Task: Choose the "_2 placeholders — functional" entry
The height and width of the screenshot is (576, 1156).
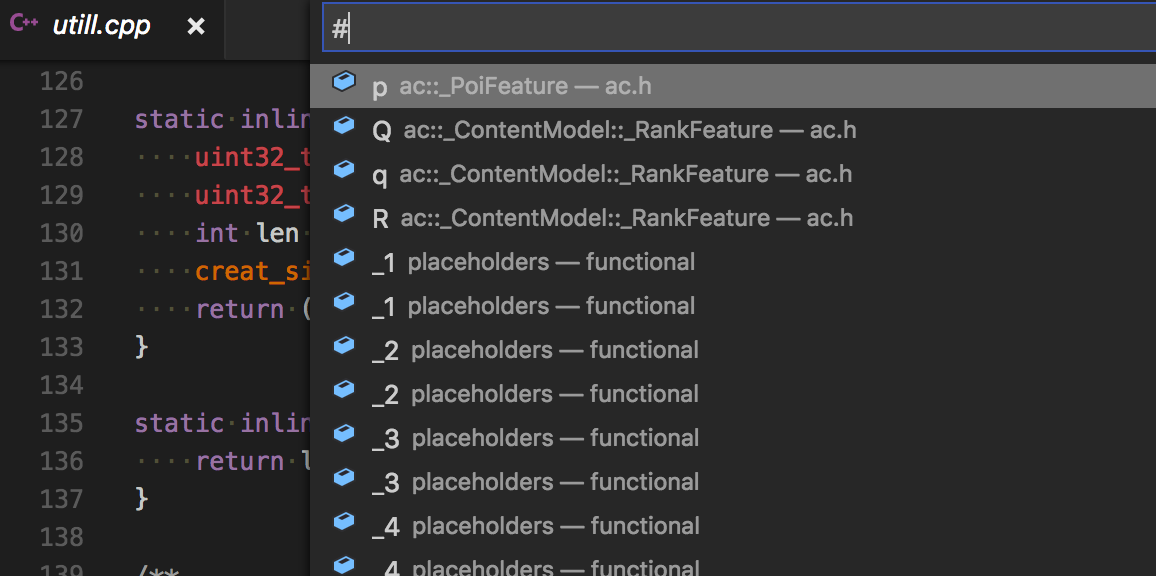Action: click(530, 349)
